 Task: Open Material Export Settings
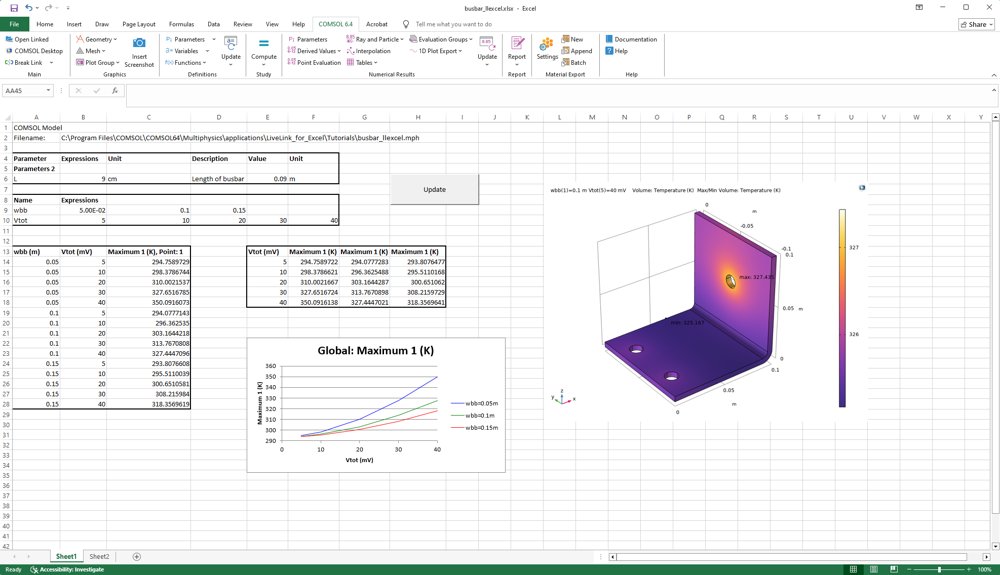pos(547,48)
